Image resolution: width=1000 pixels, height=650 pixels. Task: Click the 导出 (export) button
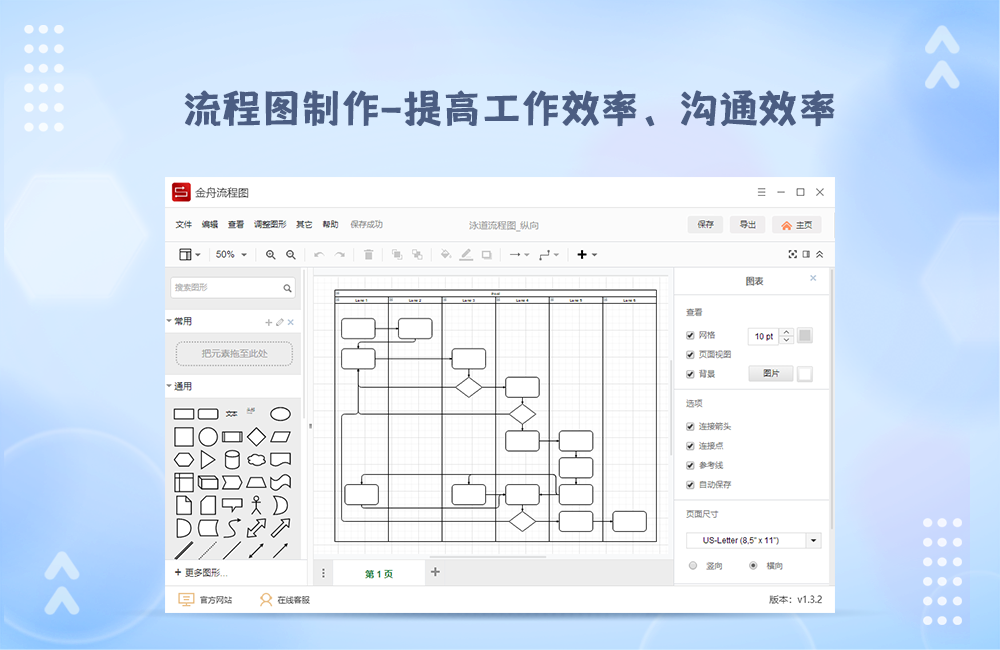[747, 224]
